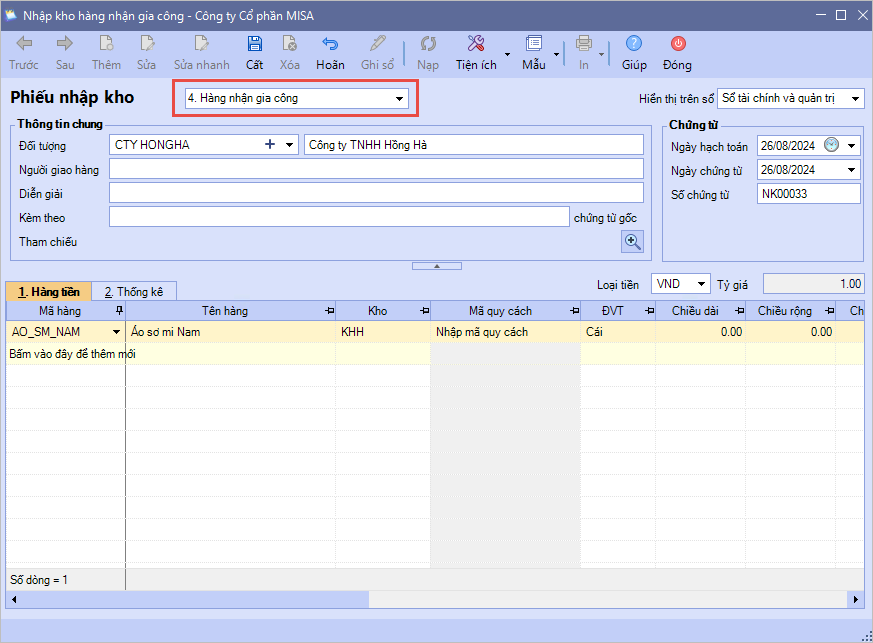Click the Sửa (edit) toolbar icon

click(x=146, y=43)
